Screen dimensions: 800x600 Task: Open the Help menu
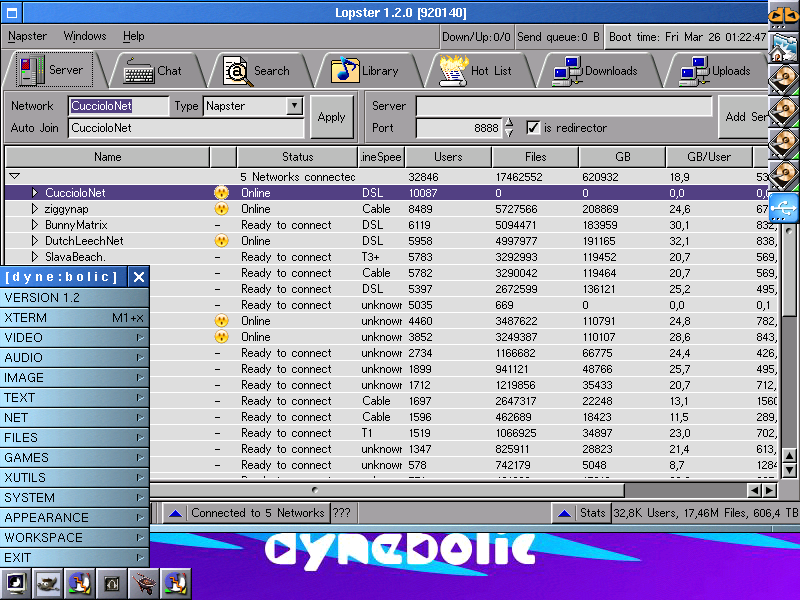134,36
